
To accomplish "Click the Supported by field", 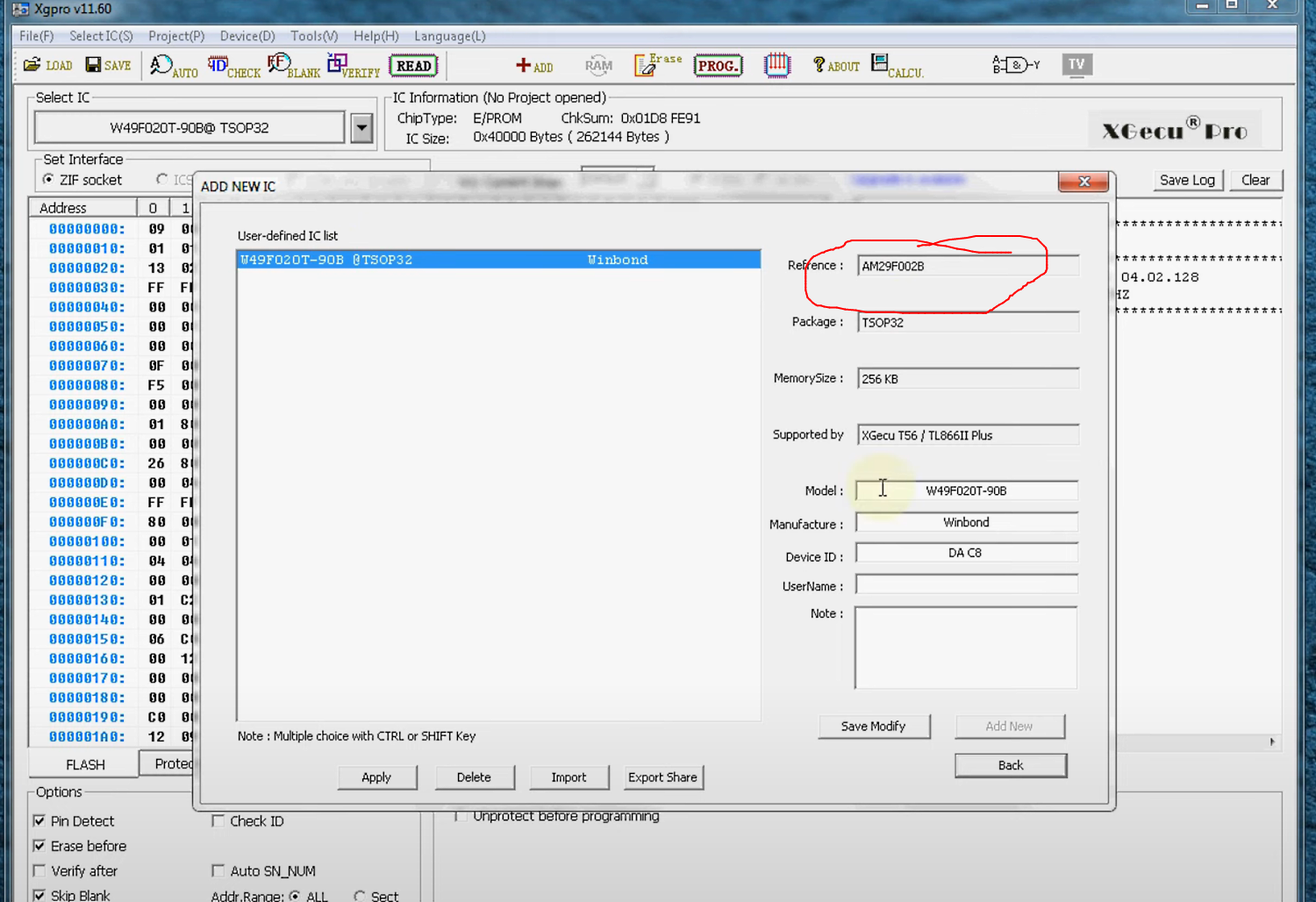I will coord(968,435).
